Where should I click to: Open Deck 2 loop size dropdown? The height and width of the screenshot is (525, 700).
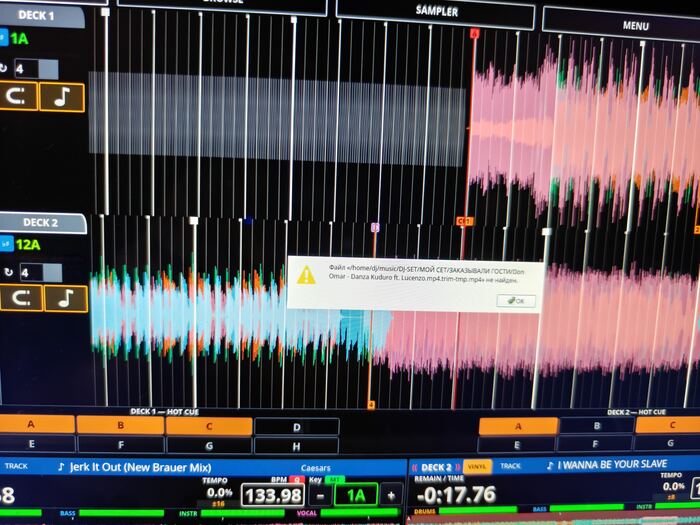(53, 272)
